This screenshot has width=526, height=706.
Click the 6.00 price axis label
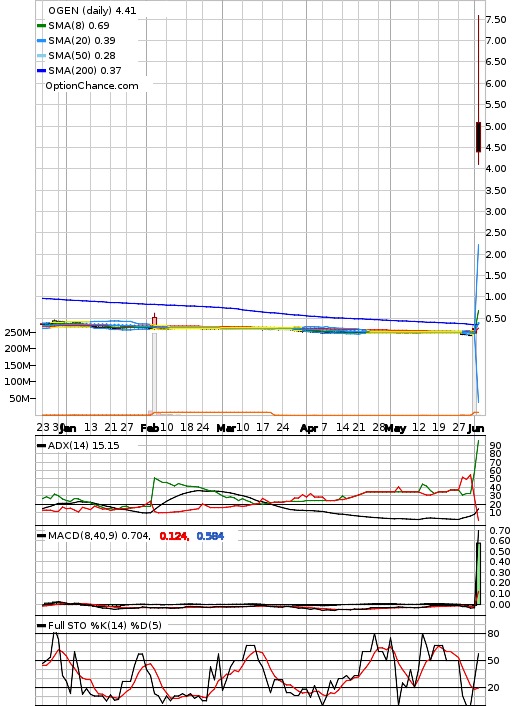496,83
